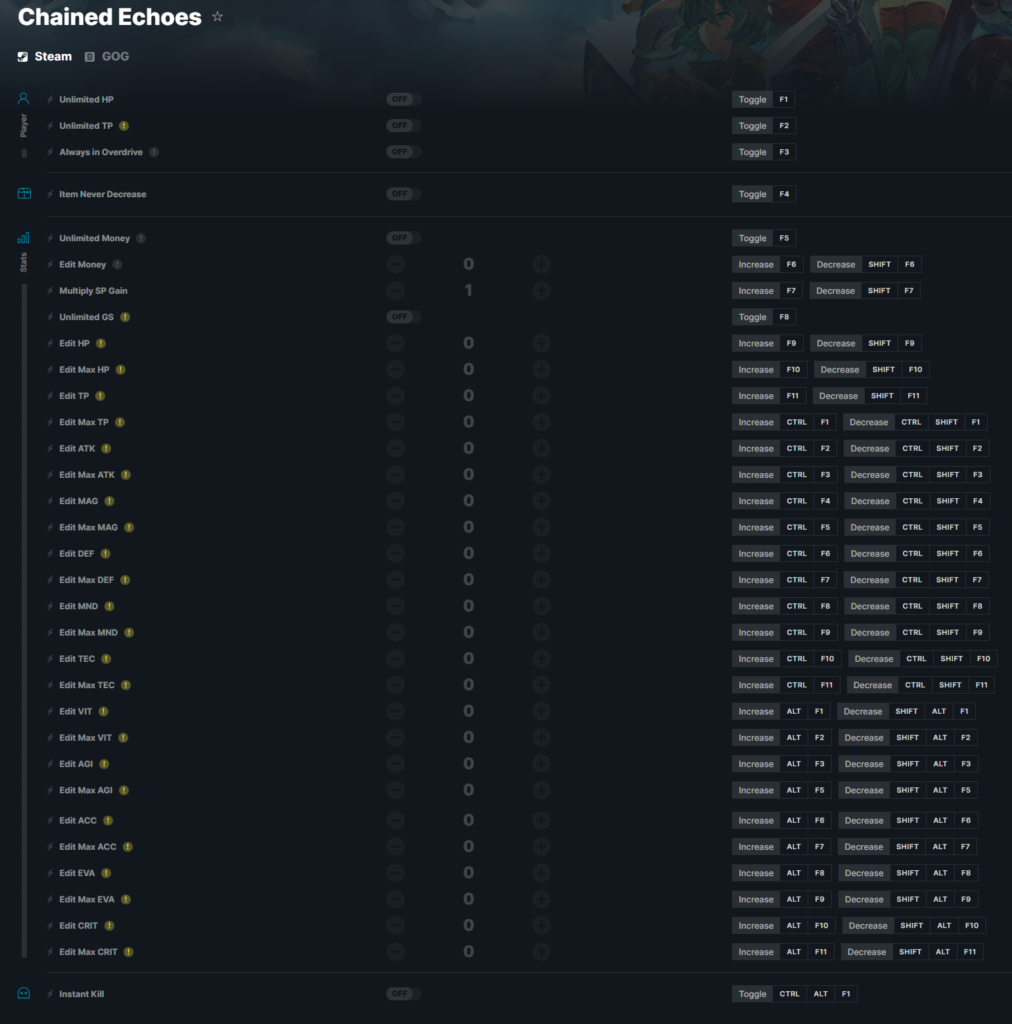Screen dimensions: 1012x1024
Task: Click the Stats section vertical scrollbar
Action: (x=24, y=620)
